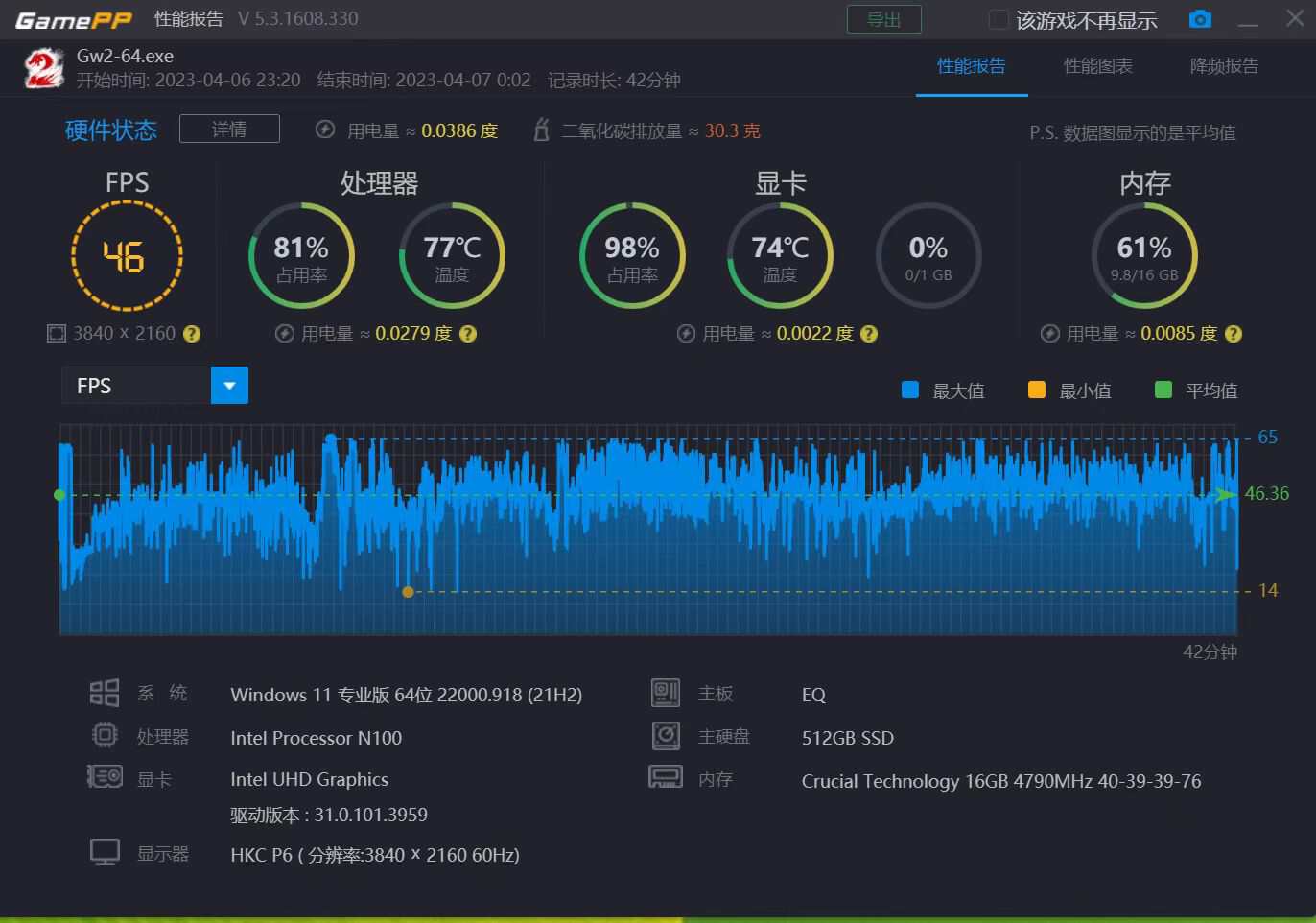
Task: Click the 14 minimum value label
Action: coord(1268,591)
